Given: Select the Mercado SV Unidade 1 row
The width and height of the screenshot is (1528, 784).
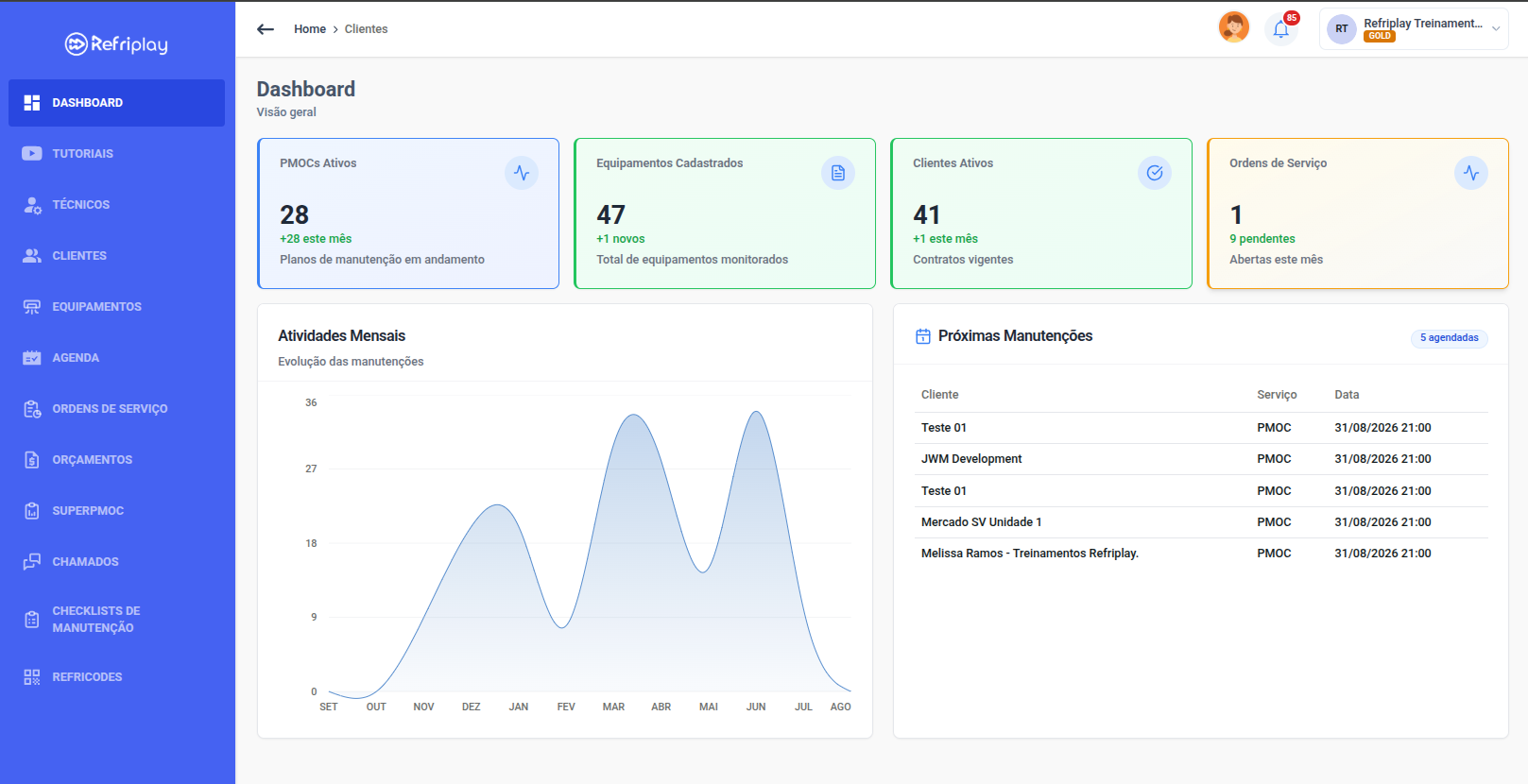Looking at the screenshot, I should click(1201, 522).
